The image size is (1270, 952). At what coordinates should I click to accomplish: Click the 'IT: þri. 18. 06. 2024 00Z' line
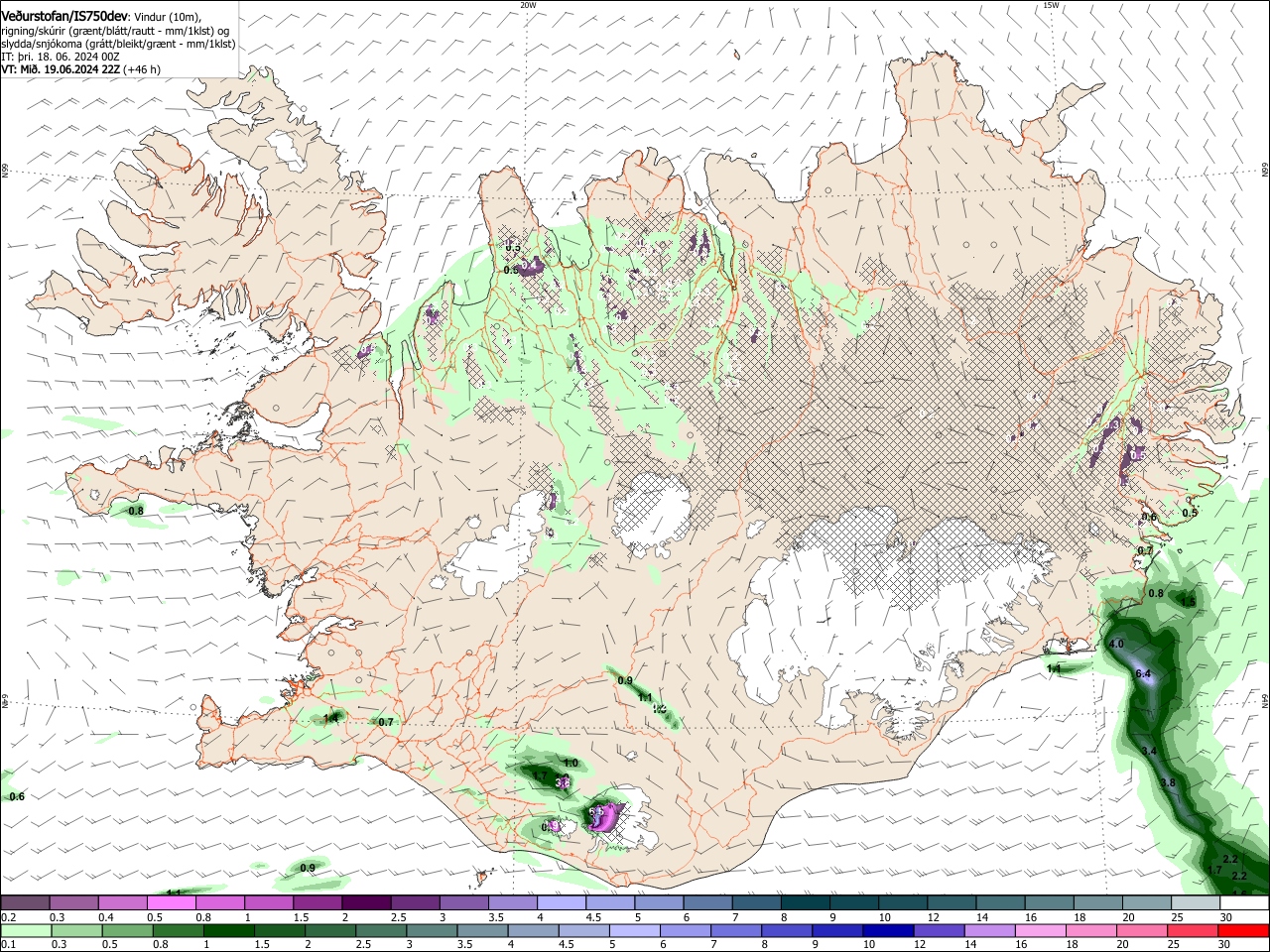click(x=59, y=57)
